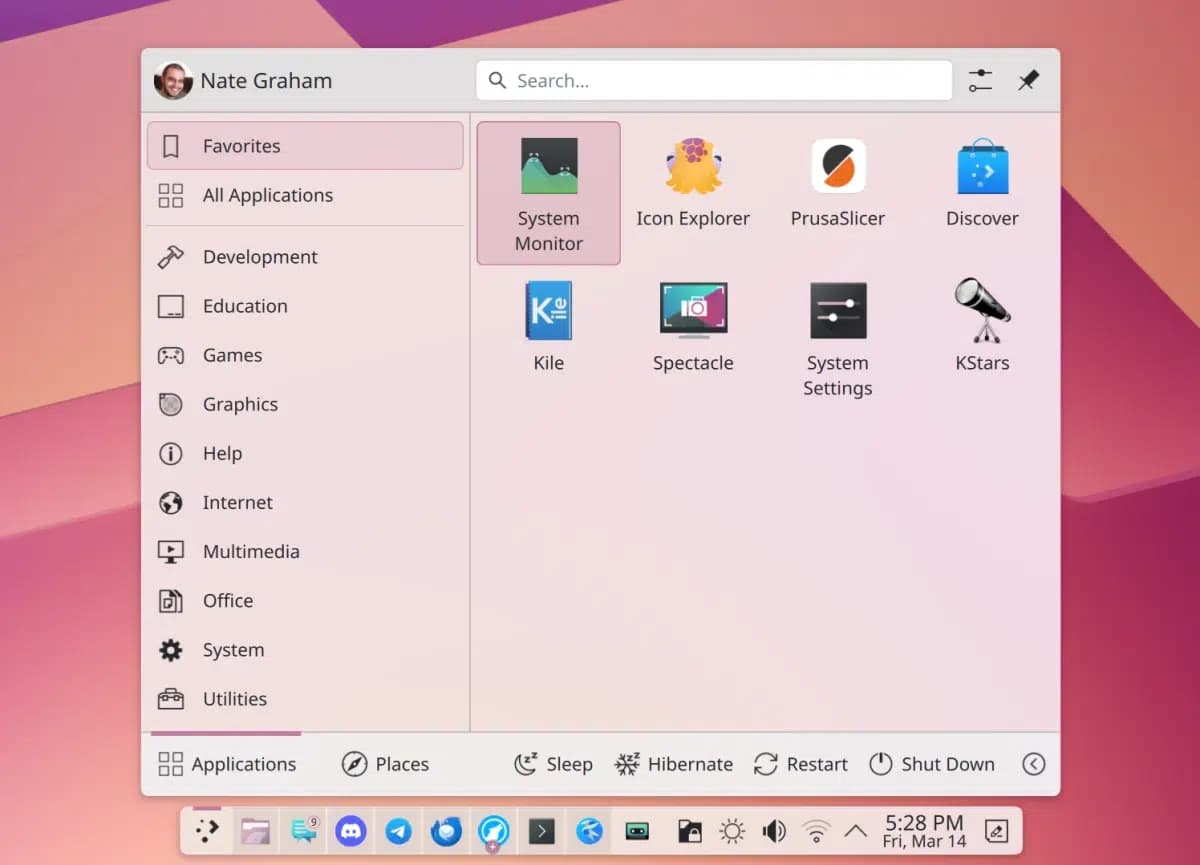Expand more power options chevron
Image resolution: width=1200 pixels, height=865 pixels.
[1034, 764]
